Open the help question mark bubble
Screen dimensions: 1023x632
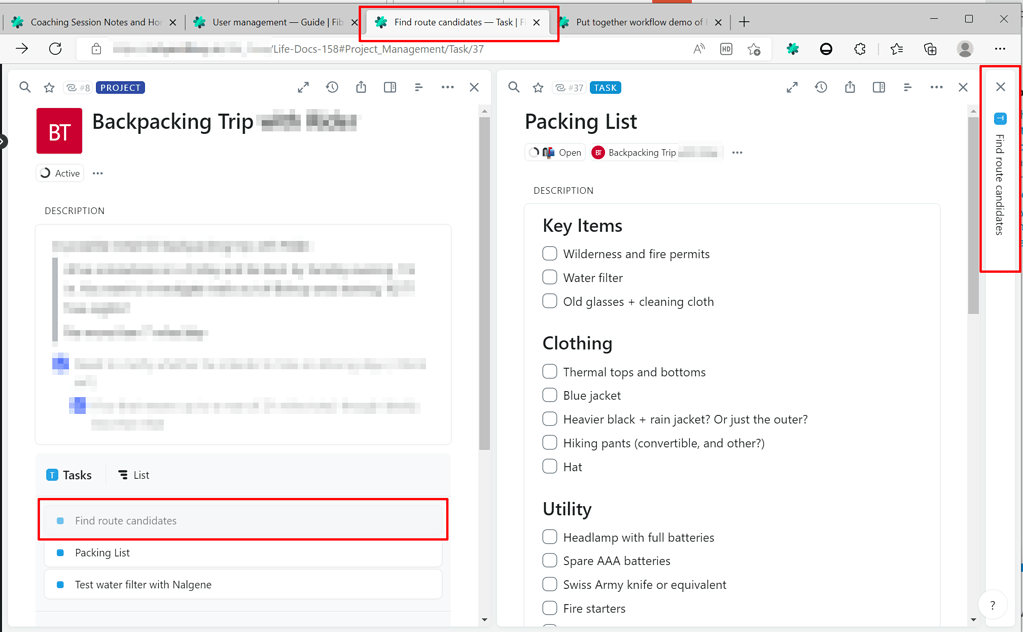[x=992, y=605]
